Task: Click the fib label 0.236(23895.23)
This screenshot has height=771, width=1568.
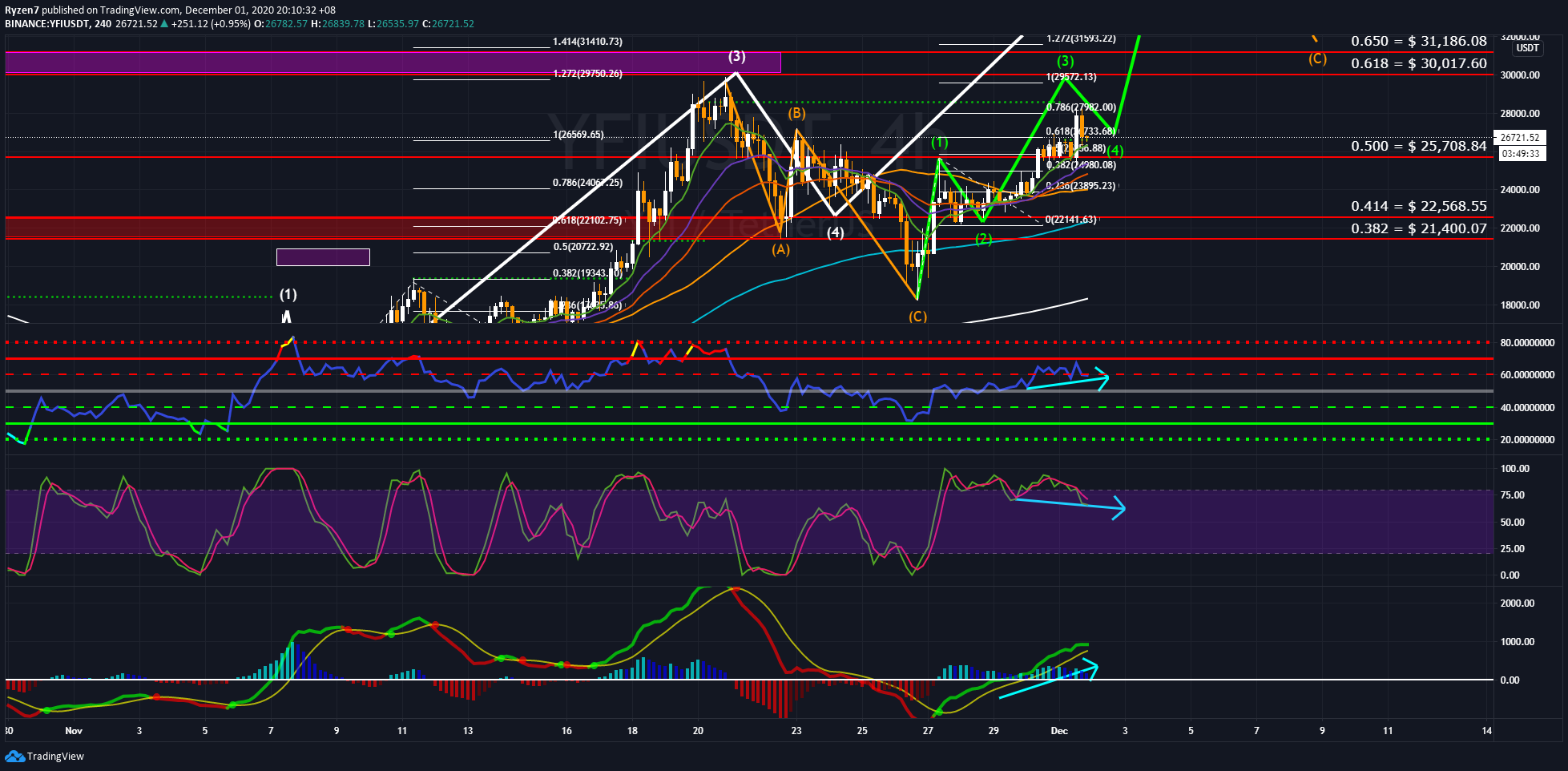Action: pyautogui.click(x=1081, y=186)
